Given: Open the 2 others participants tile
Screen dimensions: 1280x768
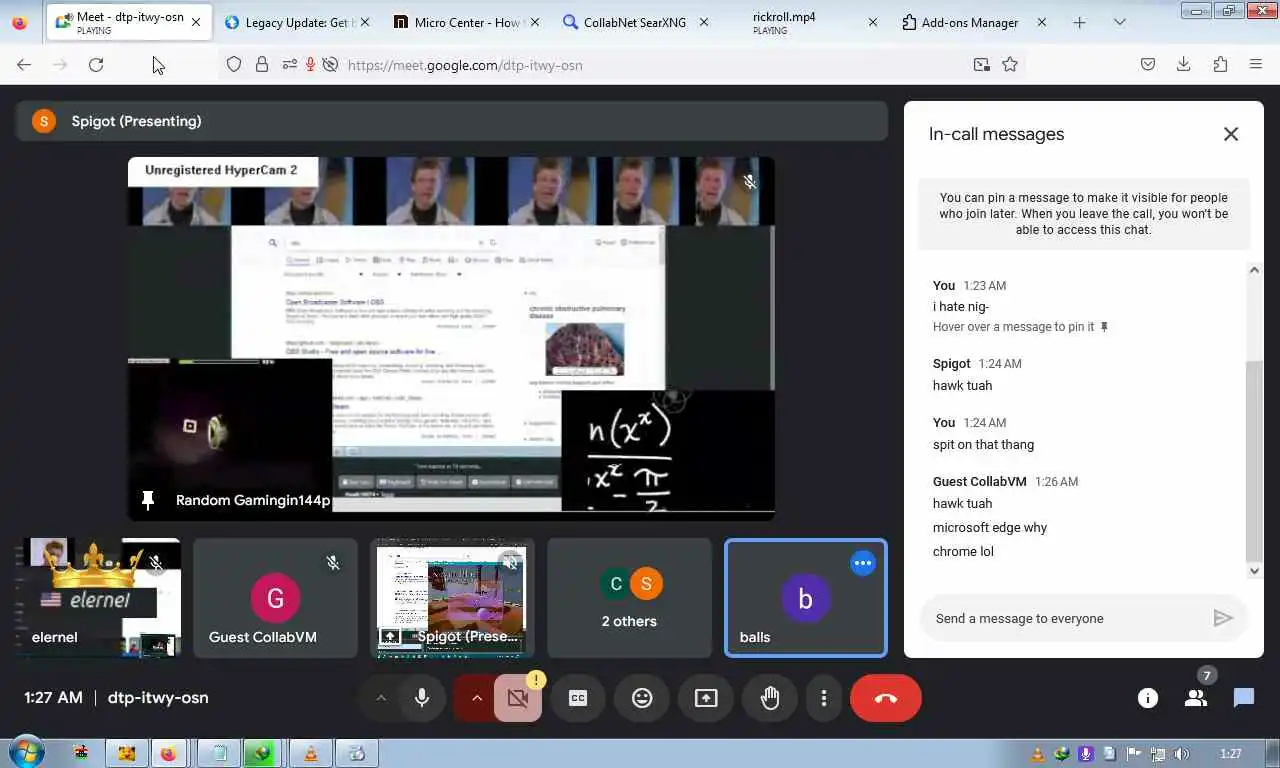Looking at the screenshot, I should (629, 598).
